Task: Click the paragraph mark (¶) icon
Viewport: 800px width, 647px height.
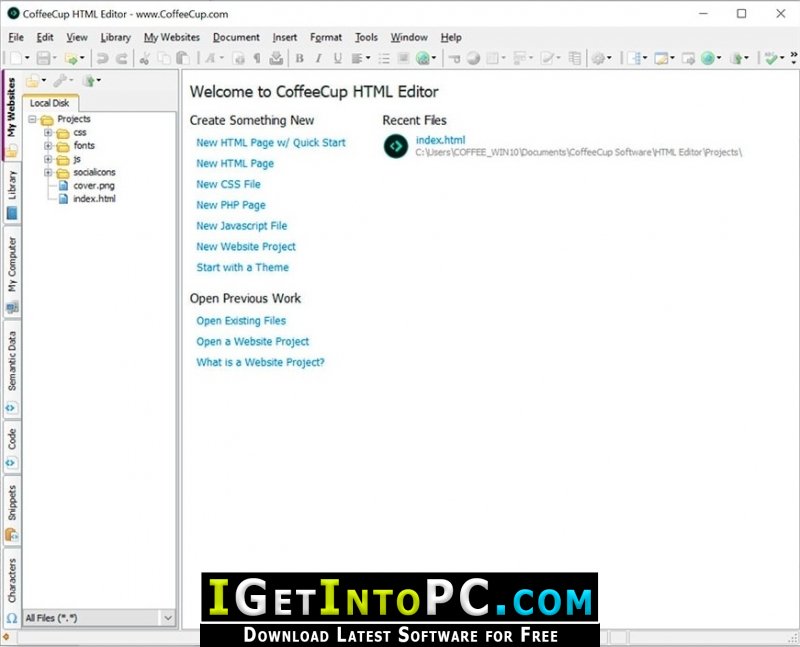Action: (x=257, y=58)
